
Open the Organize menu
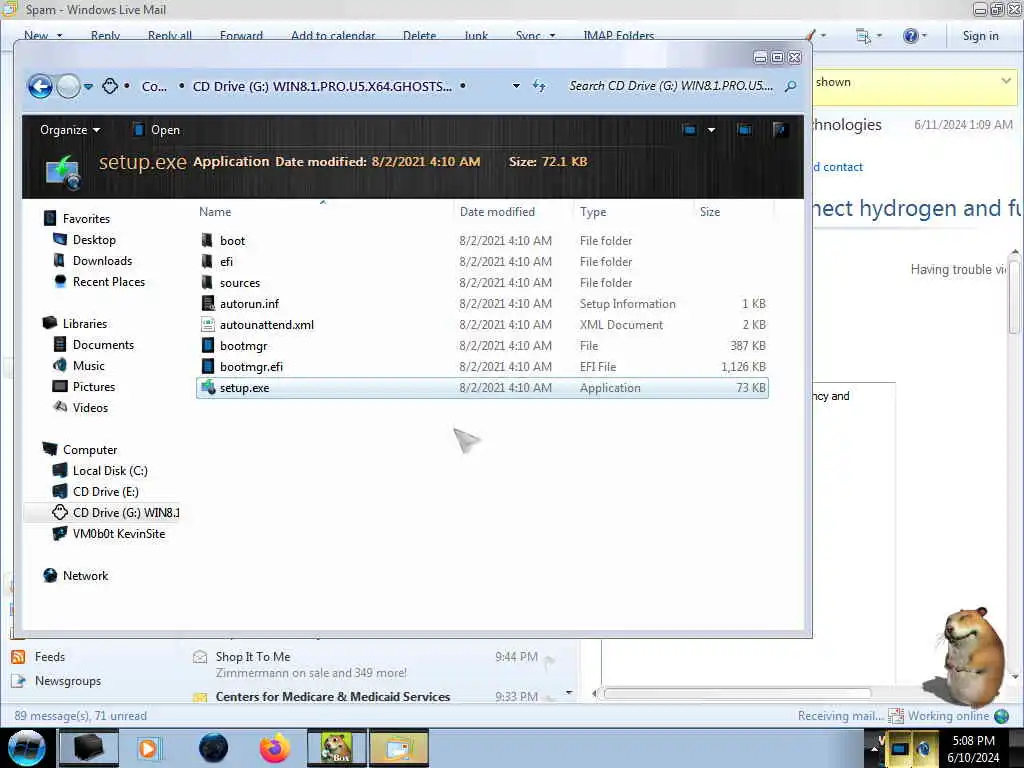tap(70, 130)
